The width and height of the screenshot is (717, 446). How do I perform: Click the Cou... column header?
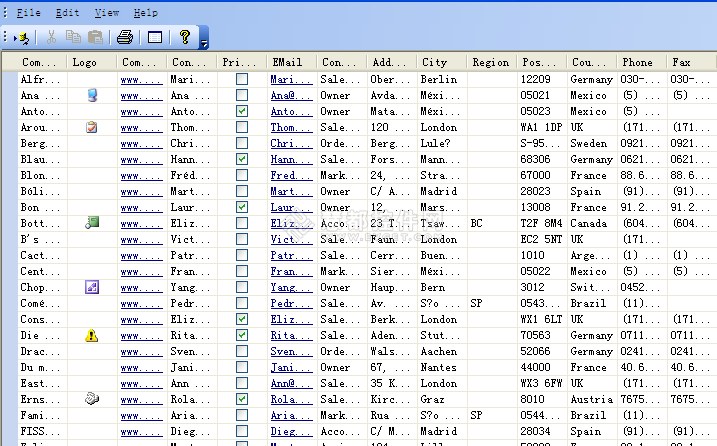[x=592, y=62]
